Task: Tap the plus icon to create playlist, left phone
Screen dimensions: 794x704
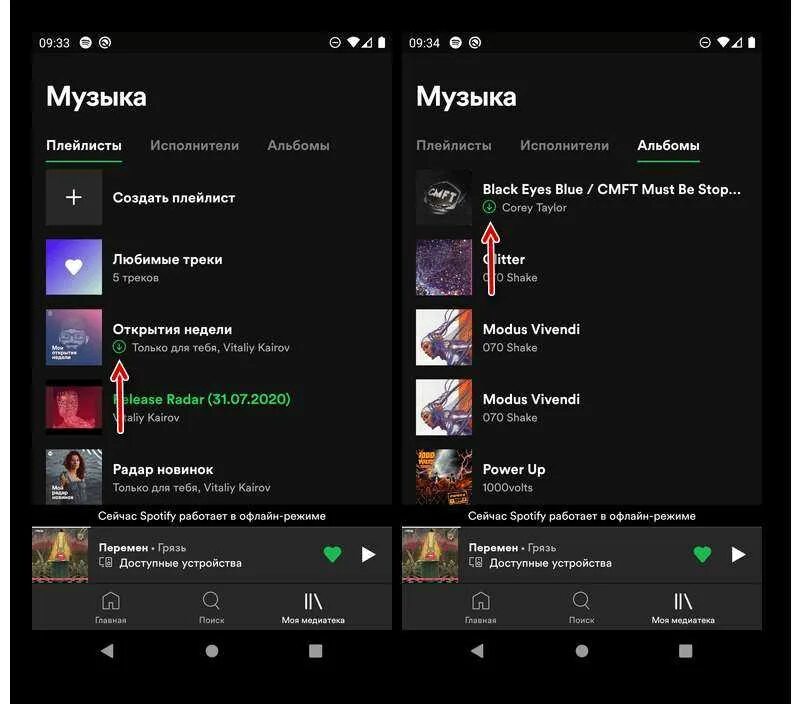Action: tap(74, 197)
